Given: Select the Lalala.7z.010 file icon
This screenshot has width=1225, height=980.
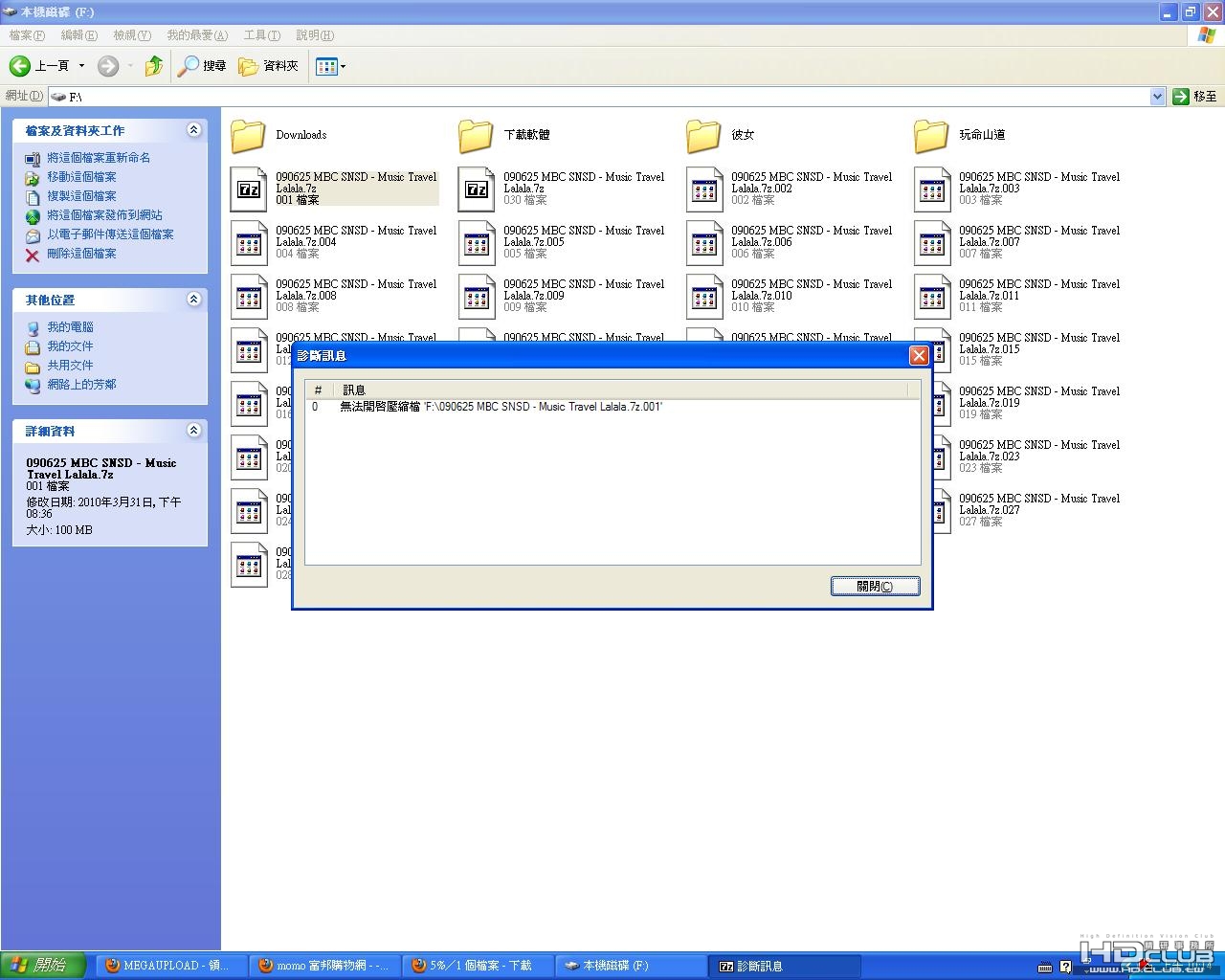Looking at the screenshot, I should click(x=704, y=297).
